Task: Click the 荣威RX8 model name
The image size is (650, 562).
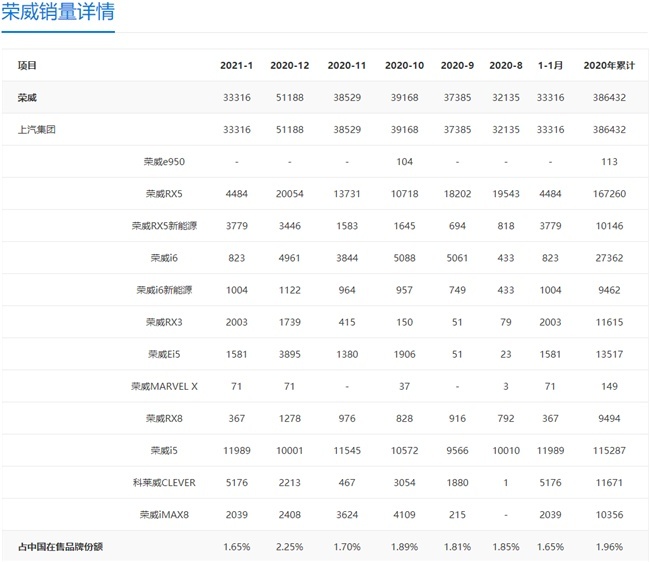Action: coord(164,419)
